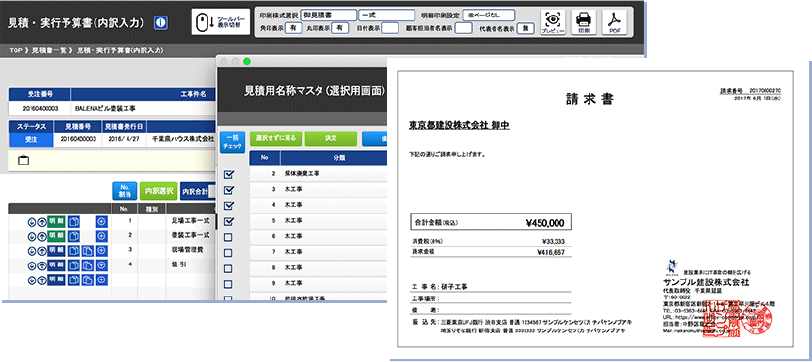The width and height of the screenshot is (812, 362).
Task: Add a row after row 2 with the plus icon
Action: [102, 236]
